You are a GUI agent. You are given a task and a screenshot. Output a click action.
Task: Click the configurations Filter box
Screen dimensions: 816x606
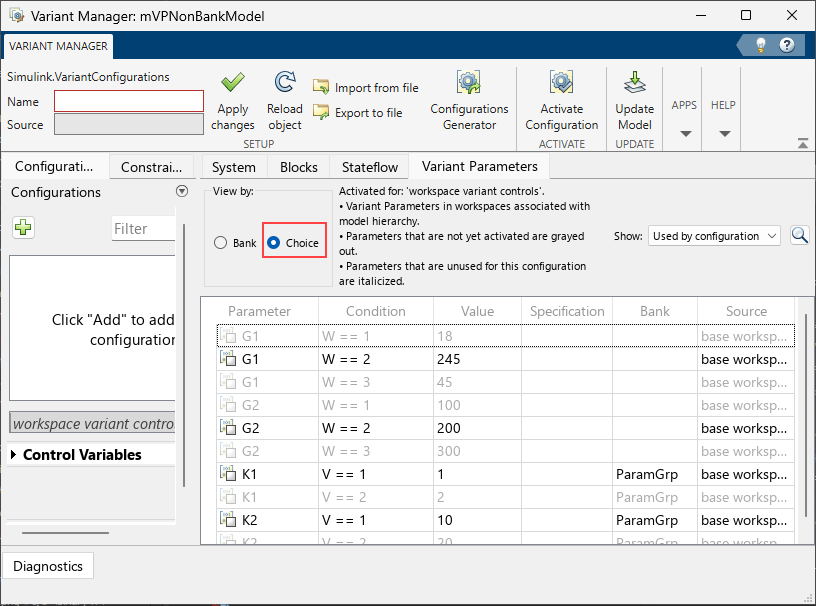coord(144,229)
